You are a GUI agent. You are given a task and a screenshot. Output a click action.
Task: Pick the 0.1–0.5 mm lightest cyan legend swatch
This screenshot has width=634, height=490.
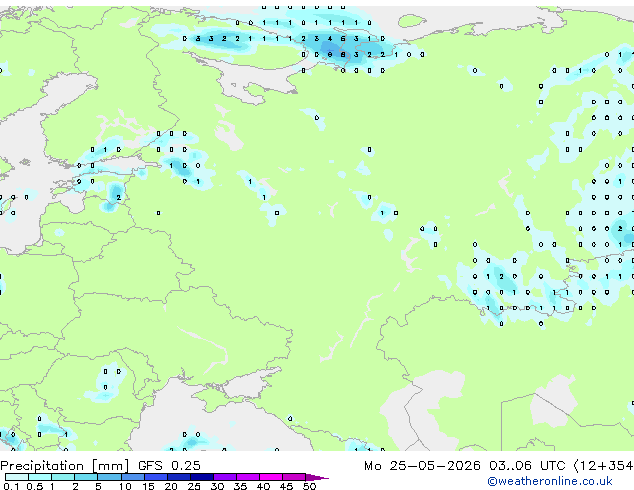tap(17, 477)
